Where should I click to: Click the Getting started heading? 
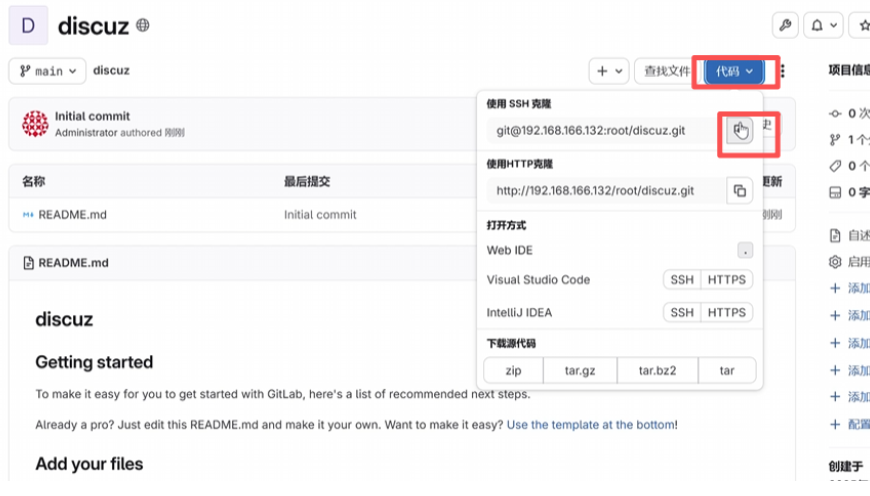tap(94, 362)
